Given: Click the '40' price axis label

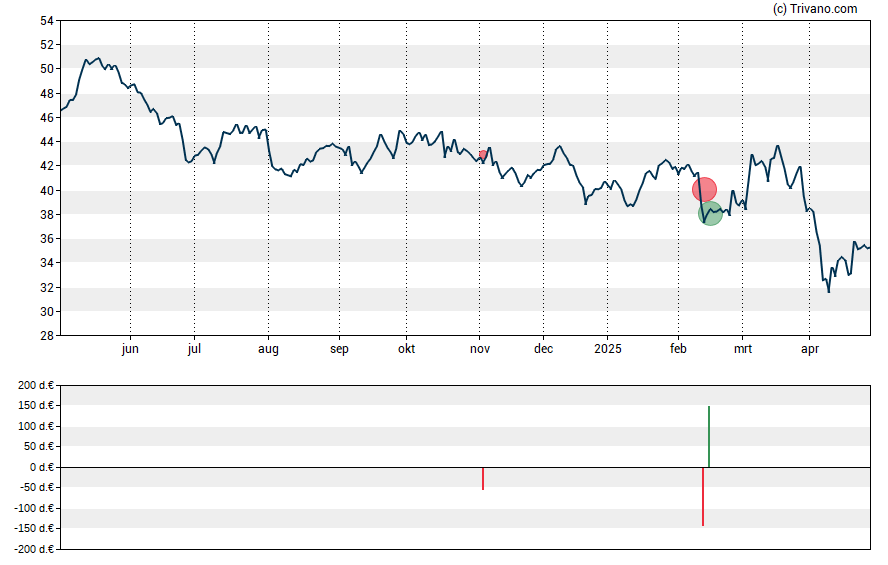Looking at the screenshot, I should (47, 191).
